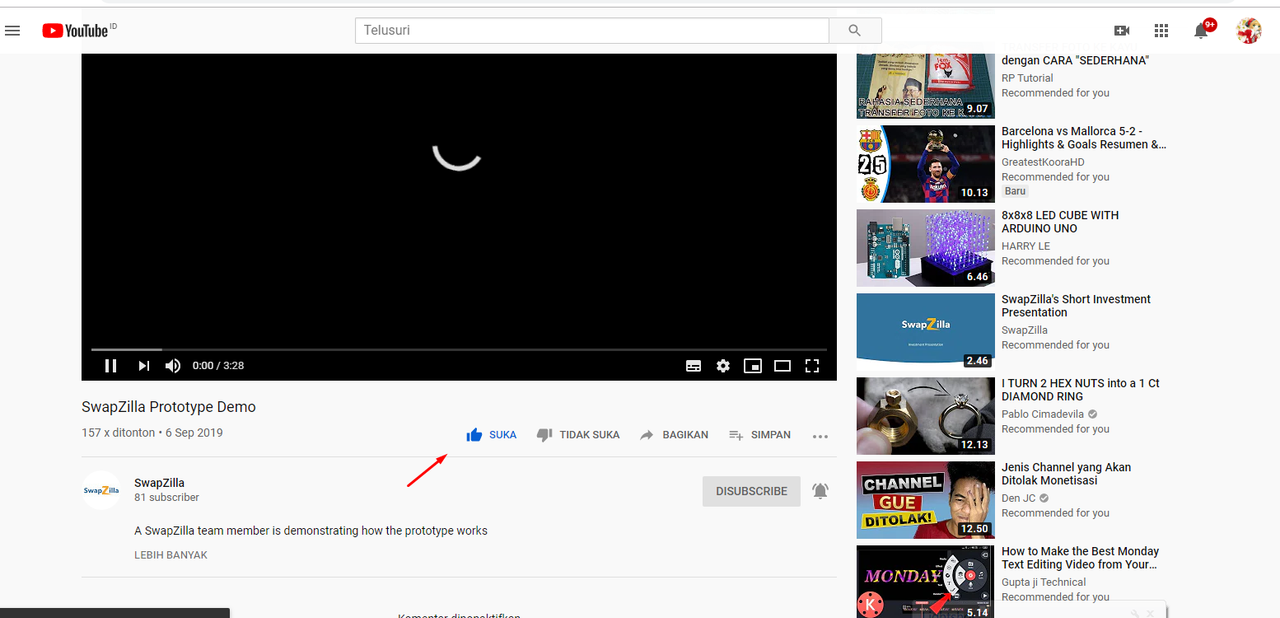Viewport: 1280px width, 618px height.
Task: Open title 'Jenis Channel yang Akan Ditolak'
Action: (1066, 474)
